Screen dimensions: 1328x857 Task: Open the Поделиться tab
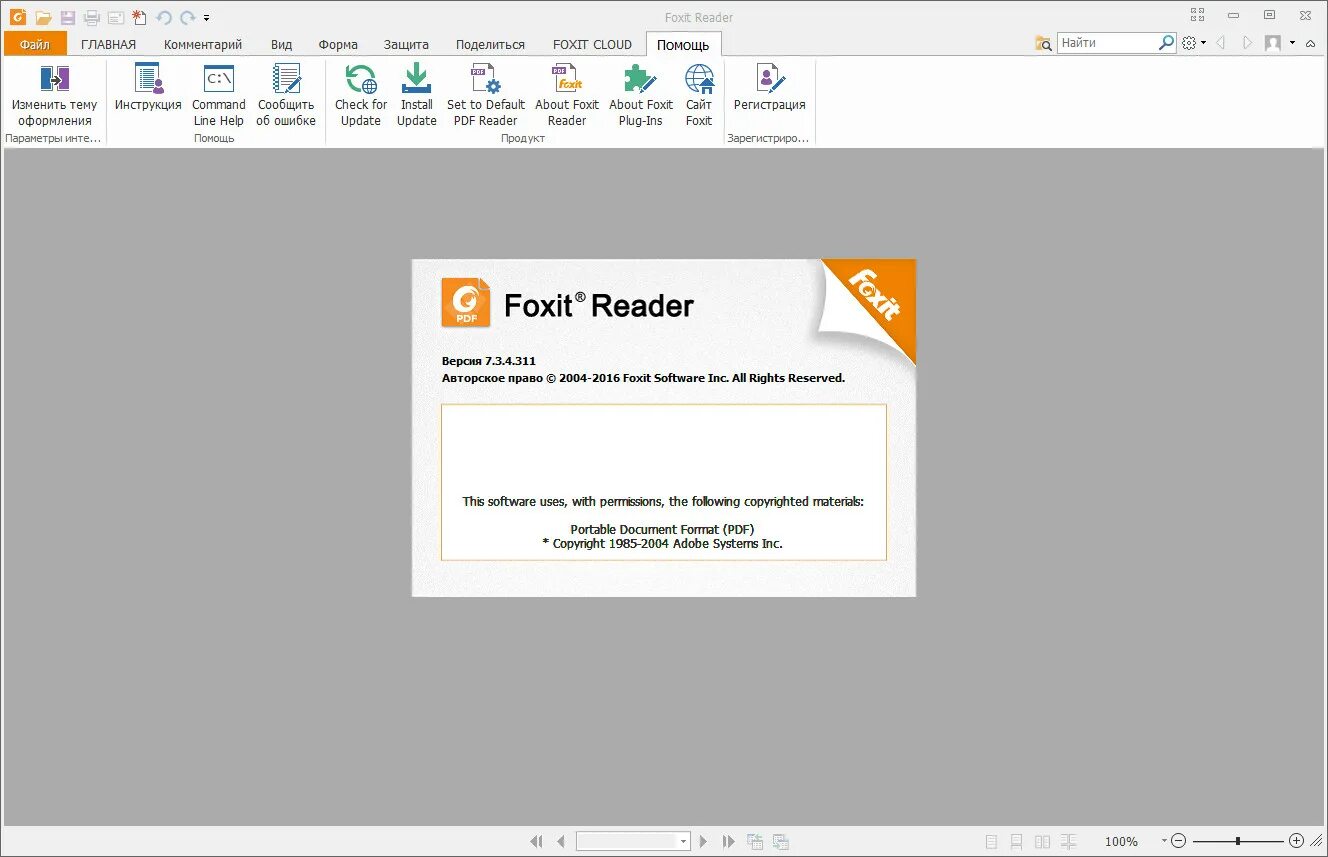pyautogui.click(x=490, y=44)
